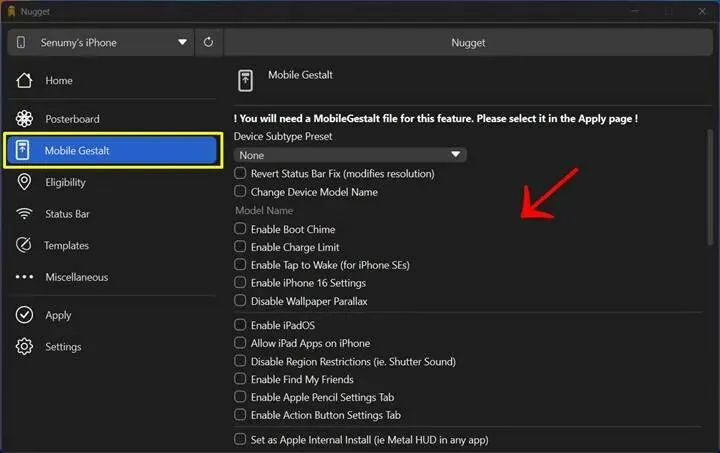Open Settings via gear icon
720x453 pixels.
(24, 347)
